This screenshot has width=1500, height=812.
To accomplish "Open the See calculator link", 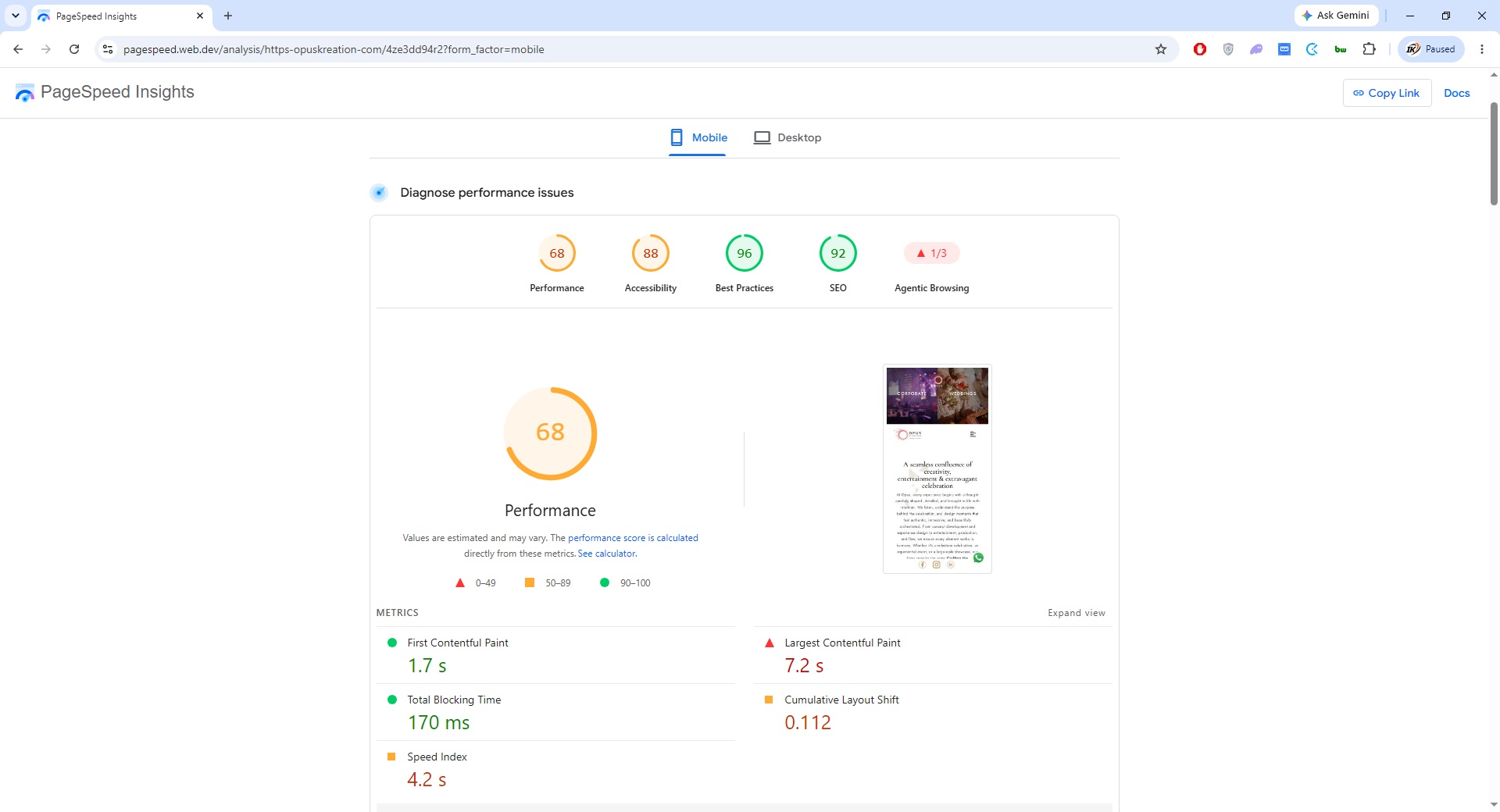I will [x=607, y=554].
